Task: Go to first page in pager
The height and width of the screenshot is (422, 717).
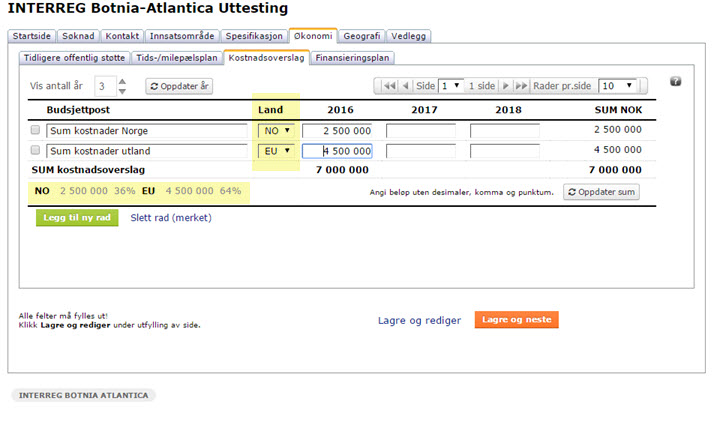Action: [x=390, y=85]
